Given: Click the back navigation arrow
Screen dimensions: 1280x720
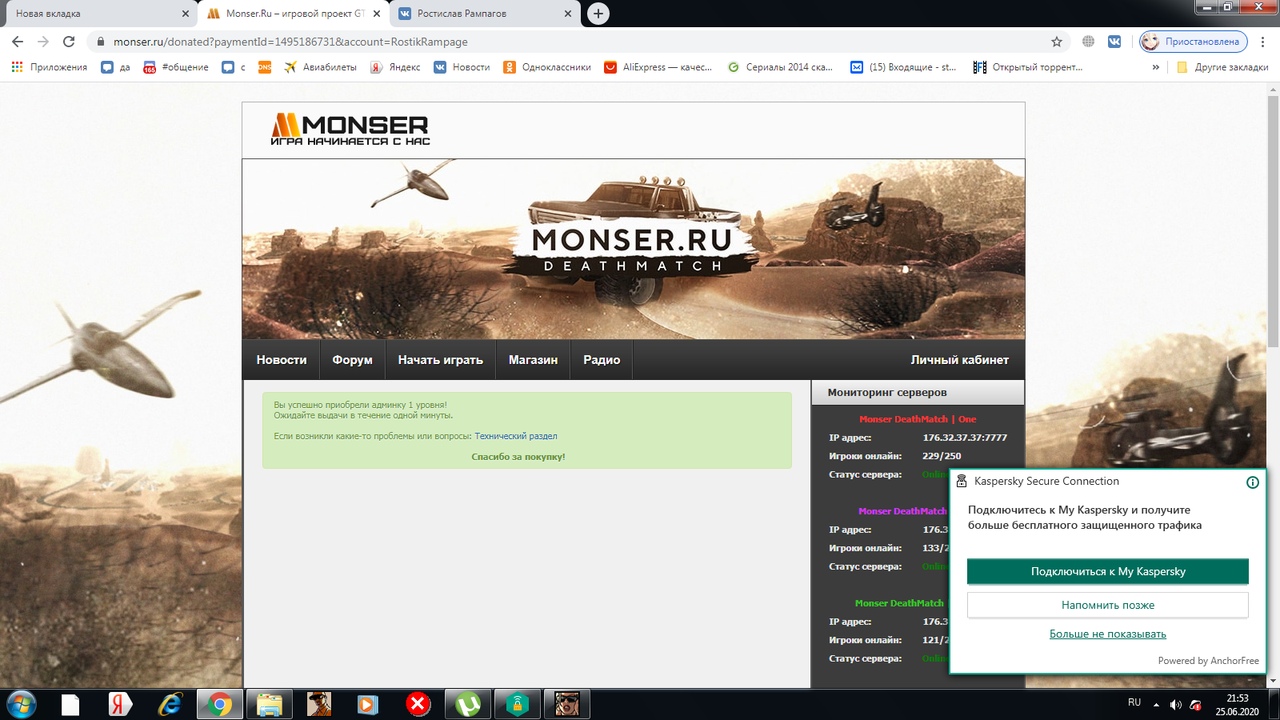Looking at the screenshot, I should [17, 42].
